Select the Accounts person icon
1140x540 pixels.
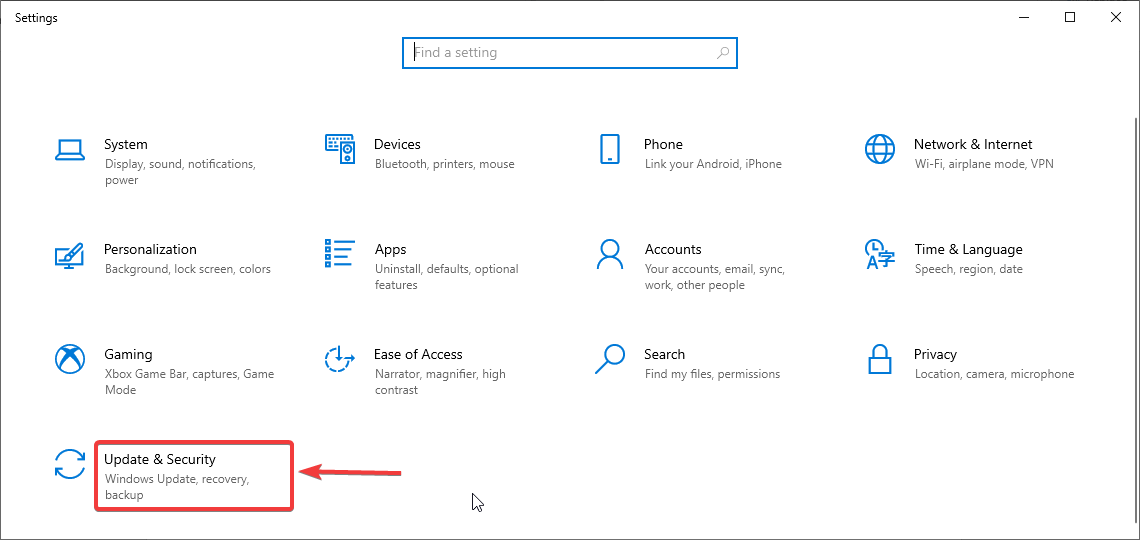tap(609, 254)
